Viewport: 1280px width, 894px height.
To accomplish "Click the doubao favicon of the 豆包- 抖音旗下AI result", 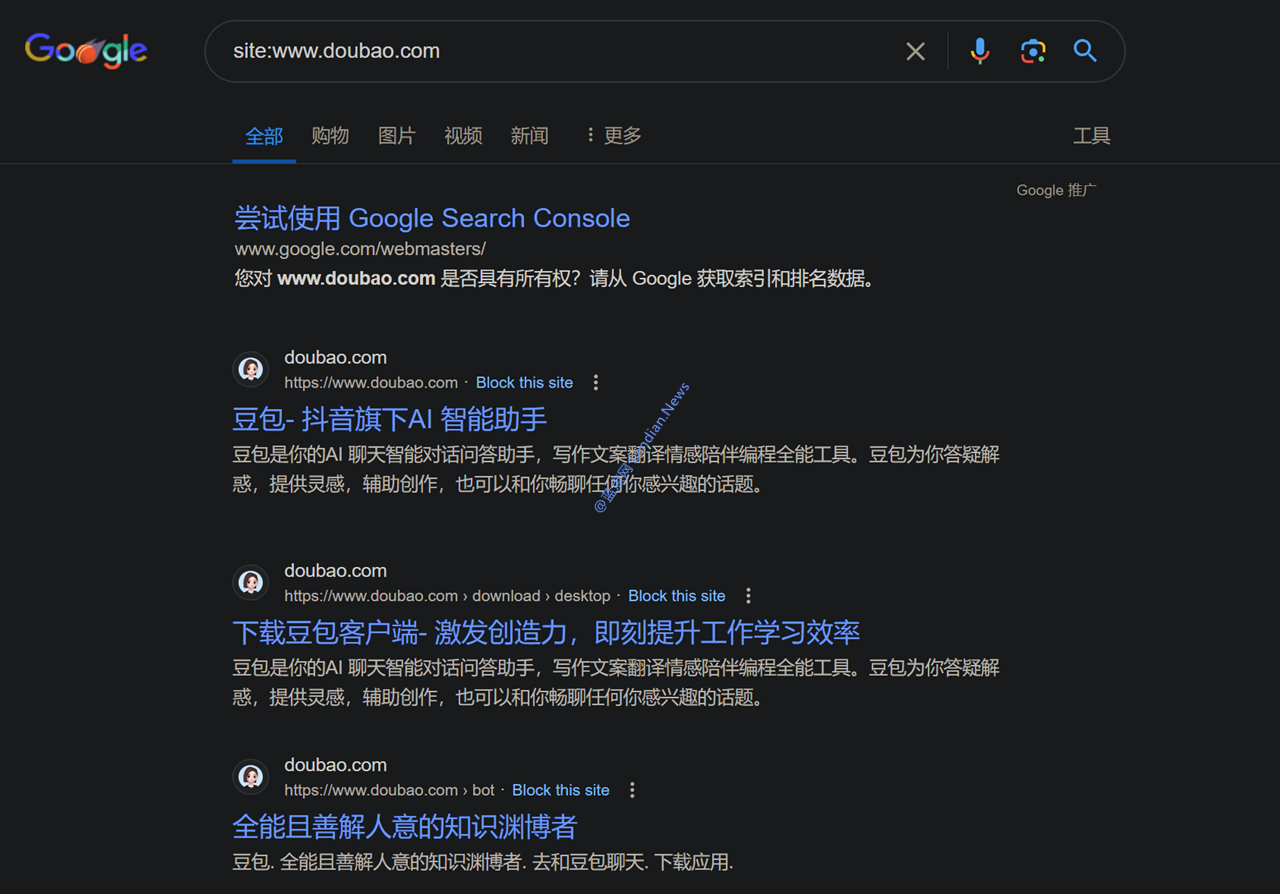I will (251, 369).
